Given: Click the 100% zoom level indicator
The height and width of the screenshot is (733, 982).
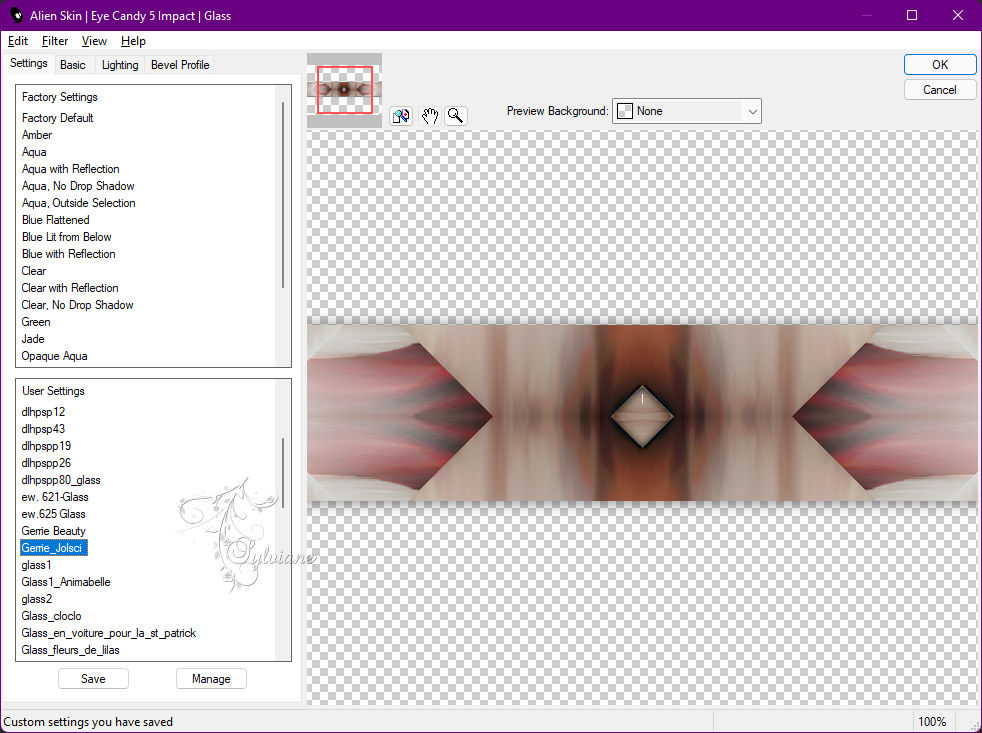Looking at the screenshot, I should click(x=932, y=722).
